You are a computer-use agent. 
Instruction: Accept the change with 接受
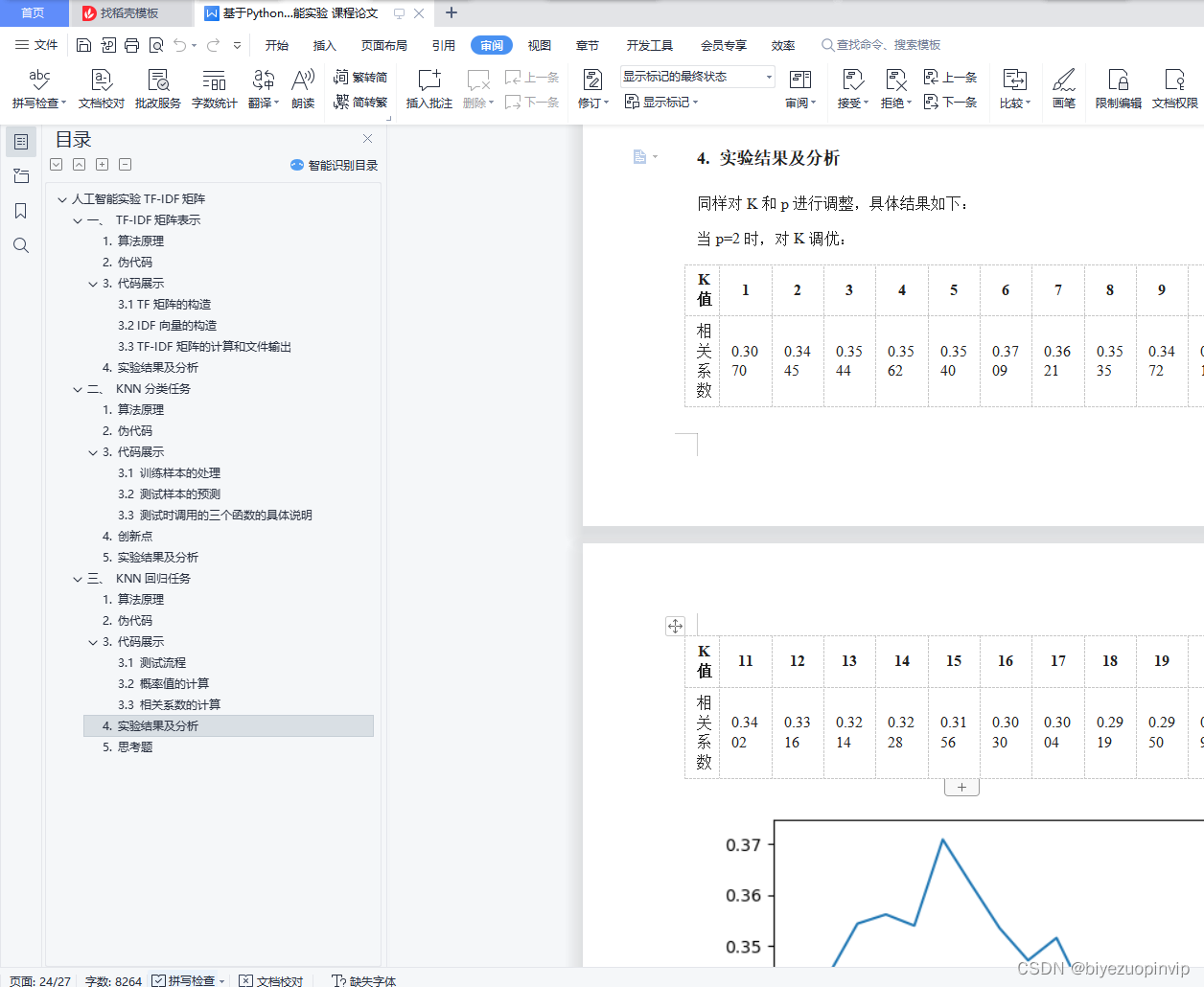(x=852, y=89)
